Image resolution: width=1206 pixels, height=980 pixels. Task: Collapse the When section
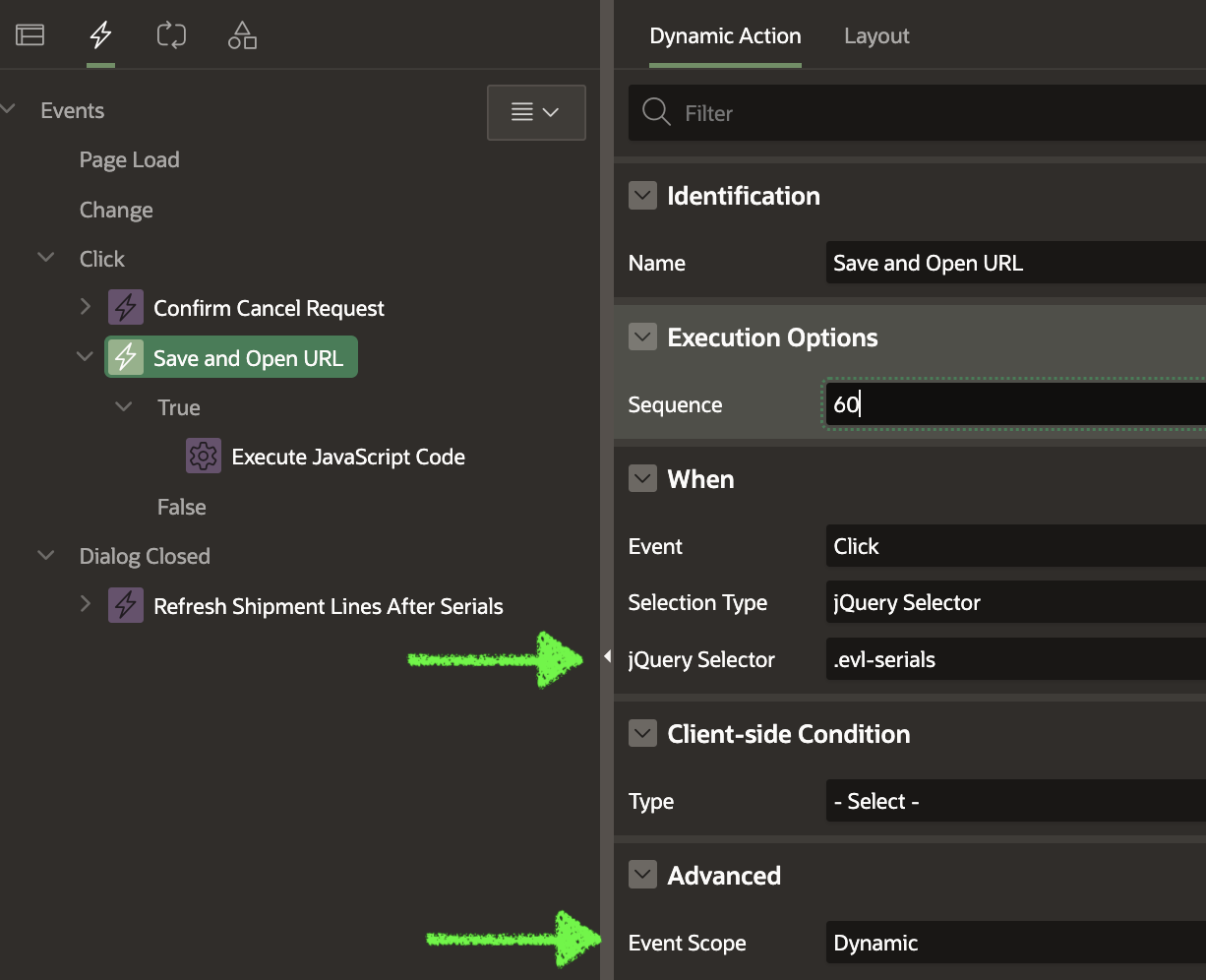tap(642, 479)
